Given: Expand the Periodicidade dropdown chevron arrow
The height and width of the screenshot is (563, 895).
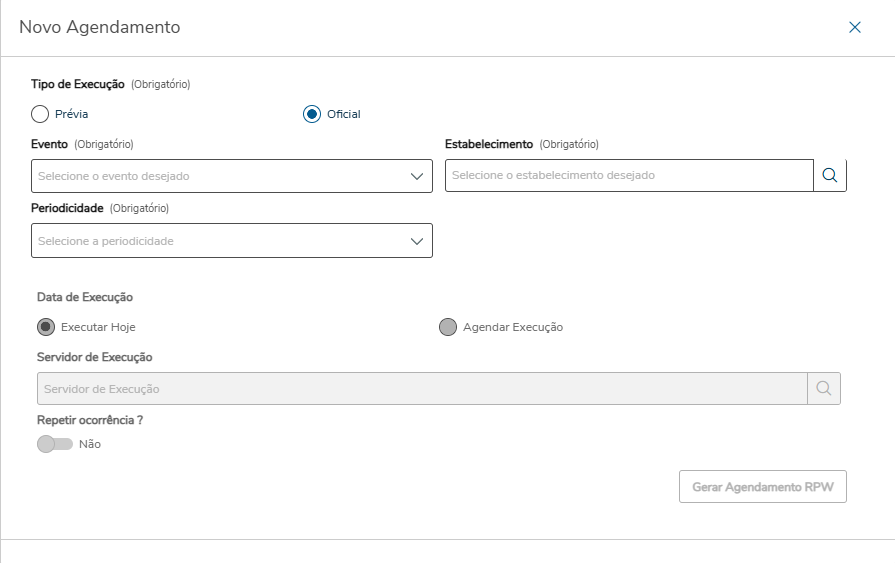Looking at the screenshot, I should click(x=418, y=241).
